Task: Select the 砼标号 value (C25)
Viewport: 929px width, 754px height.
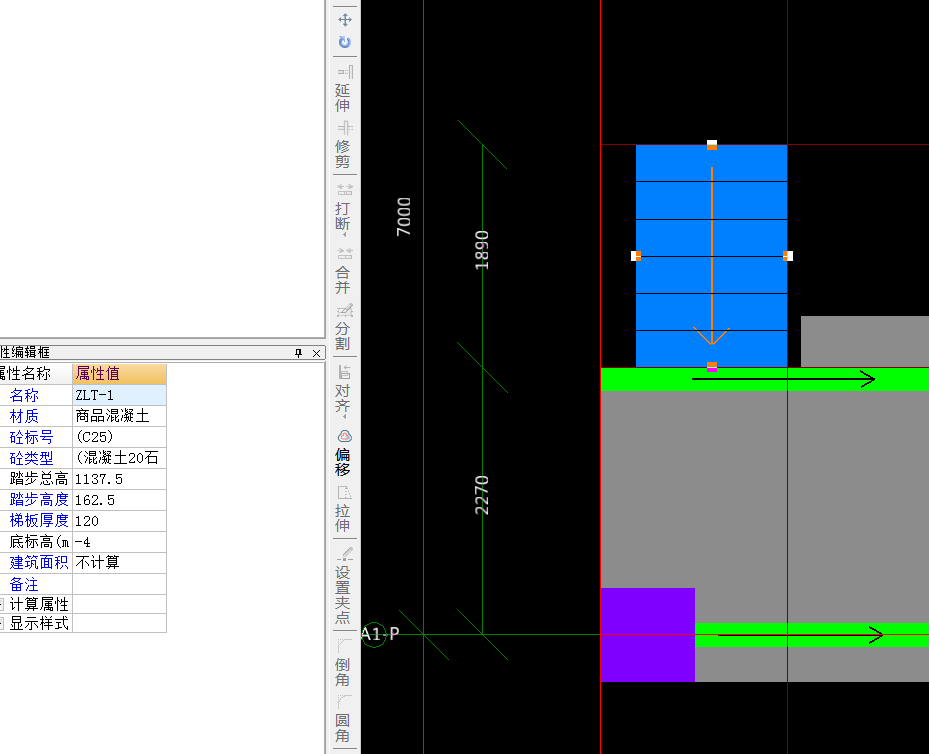Action: coord(119,437)
